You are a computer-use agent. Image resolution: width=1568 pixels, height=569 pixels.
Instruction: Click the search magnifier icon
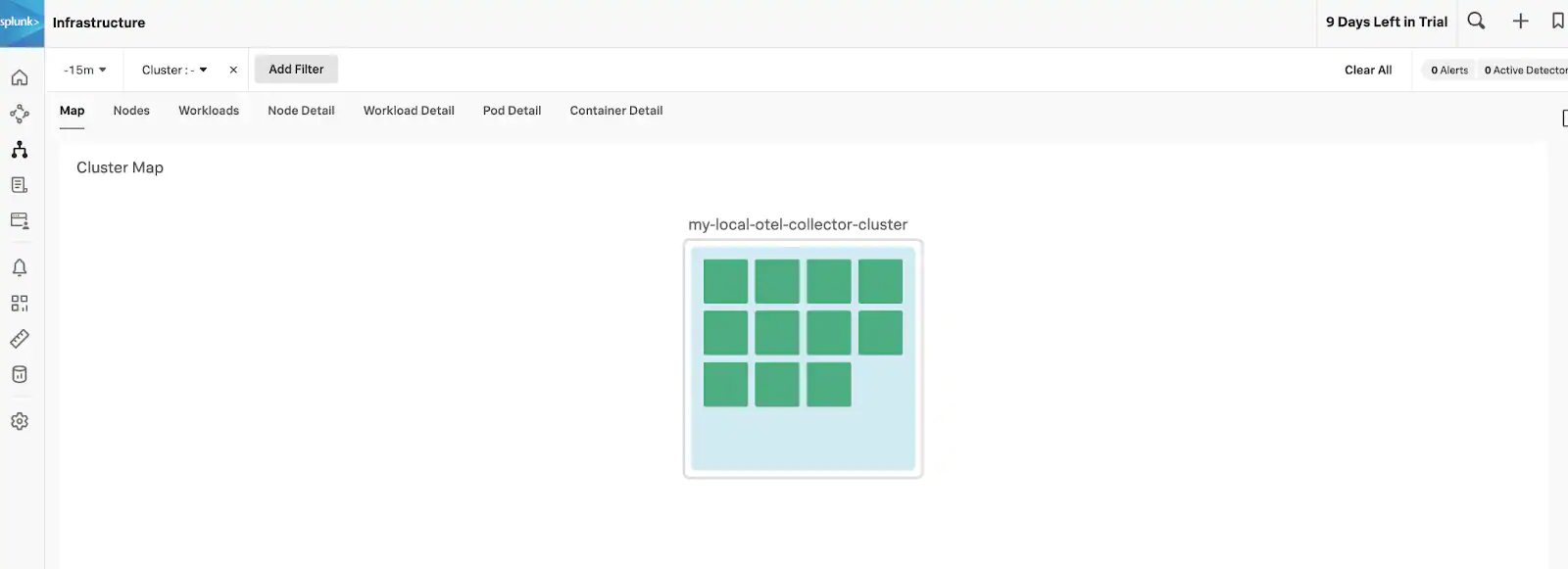coord(1476,22)
